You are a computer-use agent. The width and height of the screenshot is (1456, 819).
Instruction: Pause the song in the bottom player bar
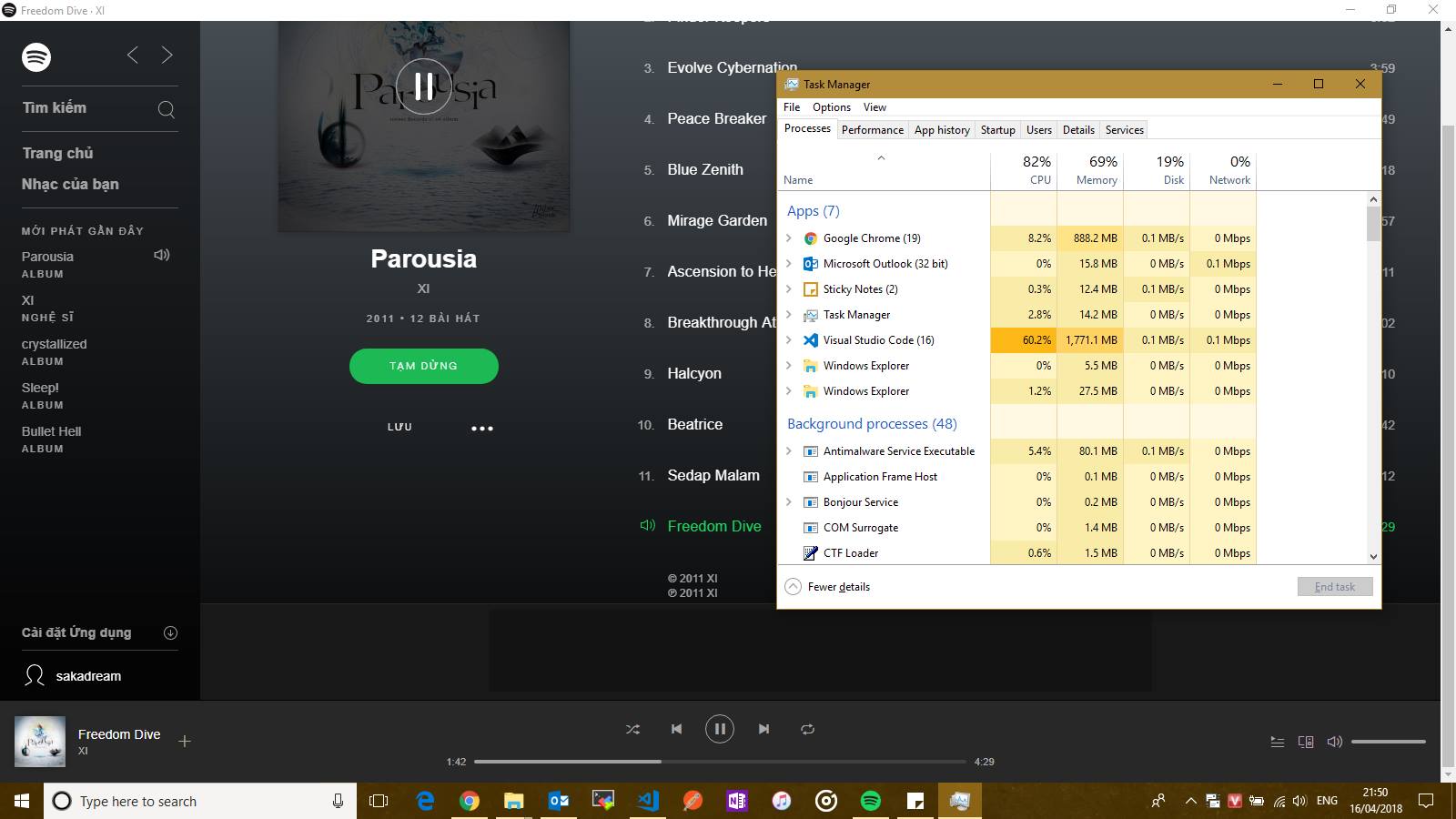pyautogui.click(x=720, y=729)
